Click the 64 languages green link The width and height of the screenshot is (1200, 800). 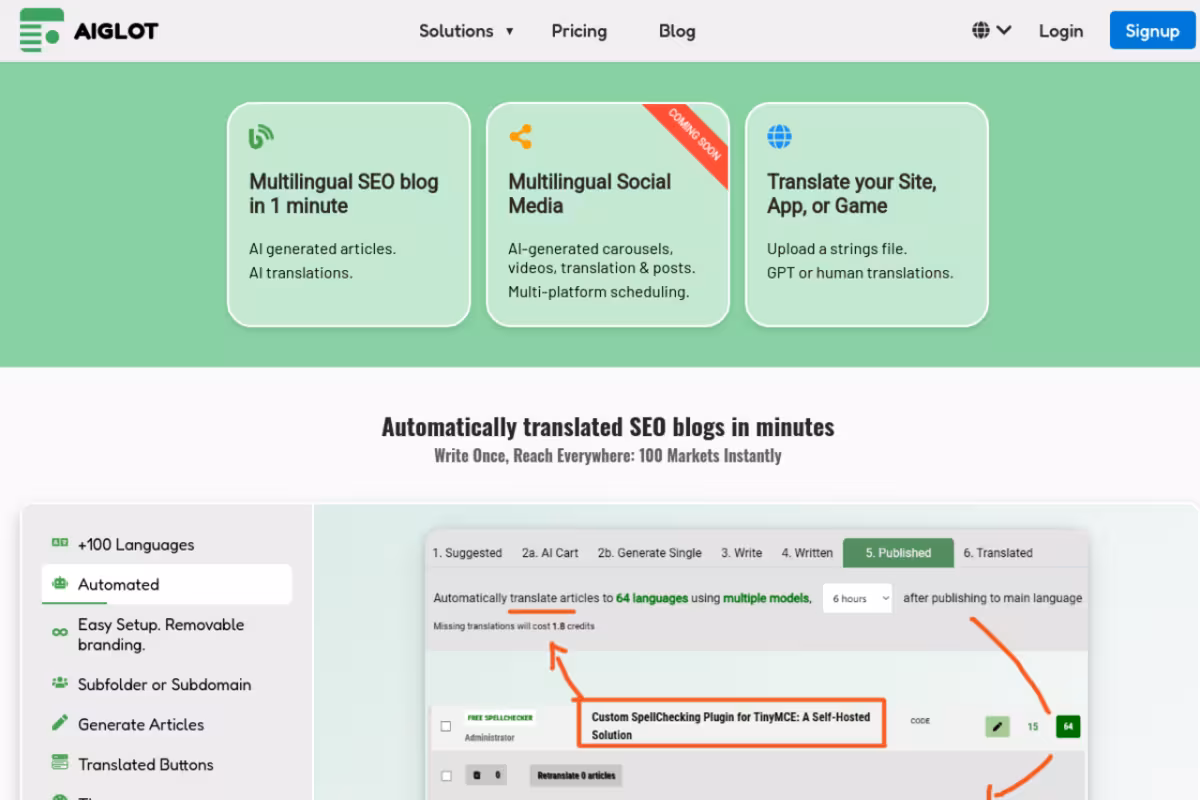pos(652,598)
